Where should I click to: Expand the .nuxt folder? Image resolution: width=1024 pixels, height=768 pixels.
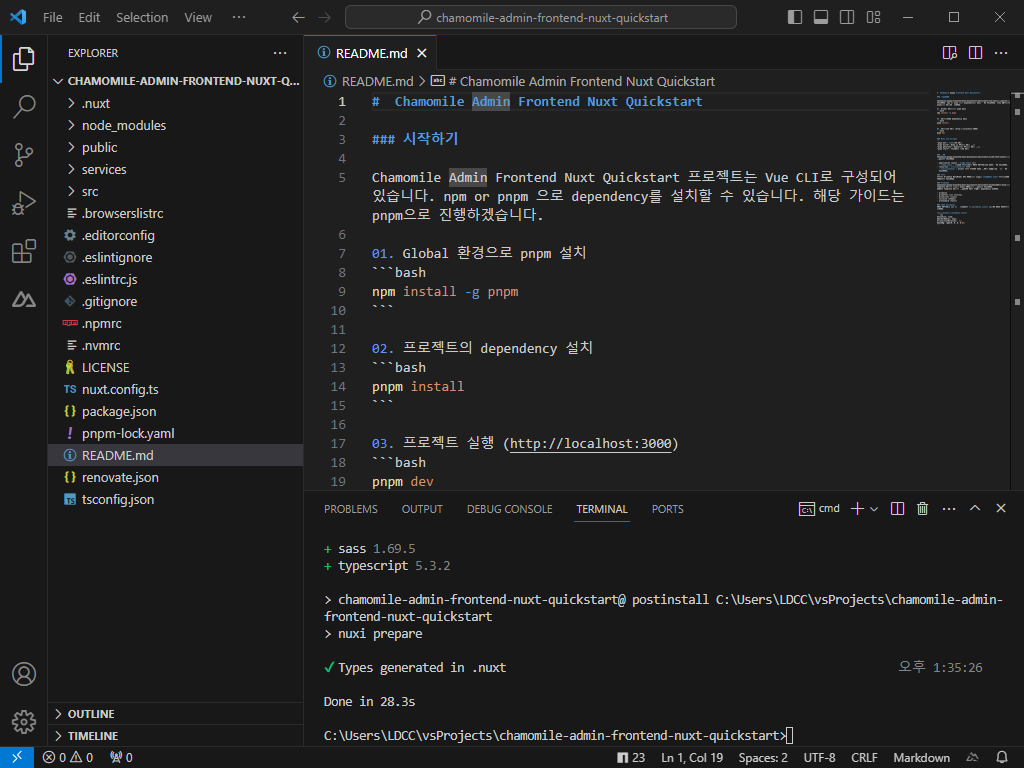pyautogui.click(x=175, y=103)
